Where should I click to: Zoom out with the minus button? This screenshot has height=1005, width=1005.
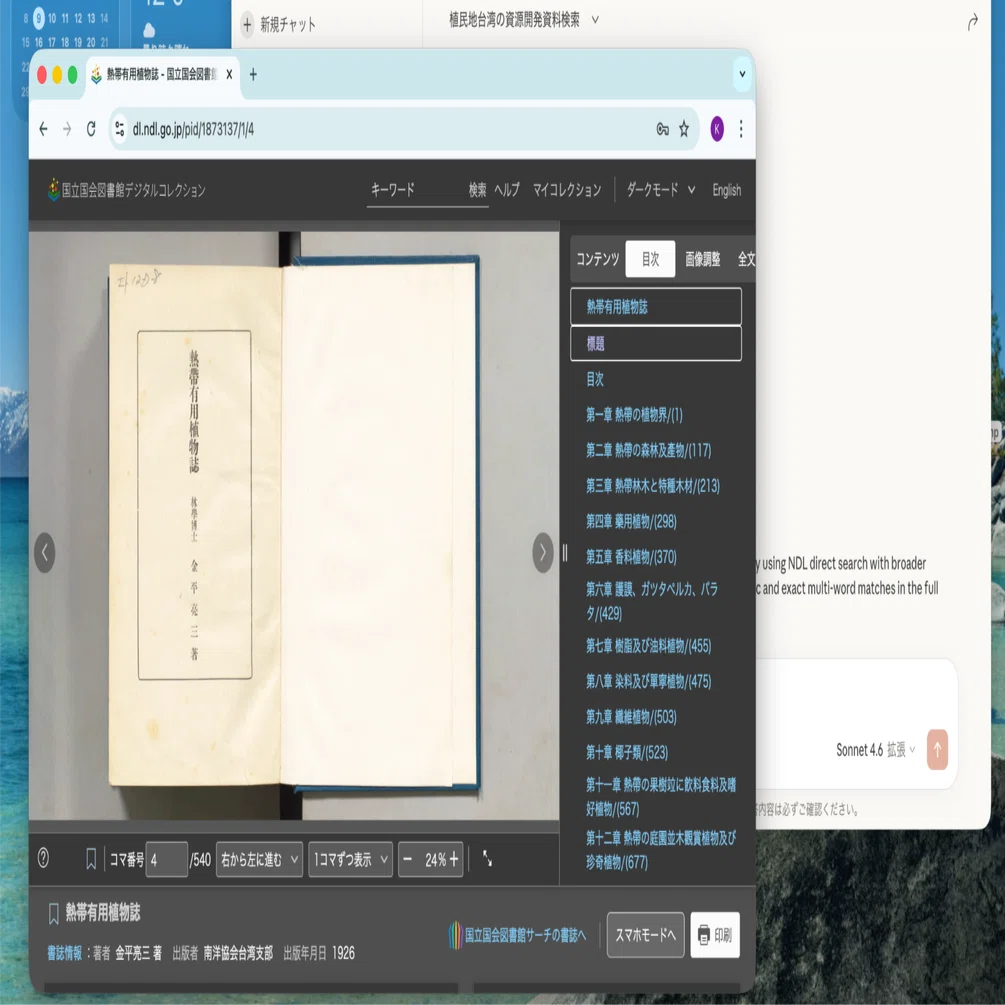[408, 859]
